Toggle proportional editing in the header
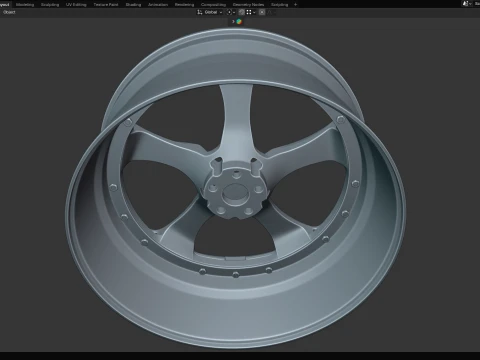The width and height of the screenshot is (480, 360). (262, 12)
